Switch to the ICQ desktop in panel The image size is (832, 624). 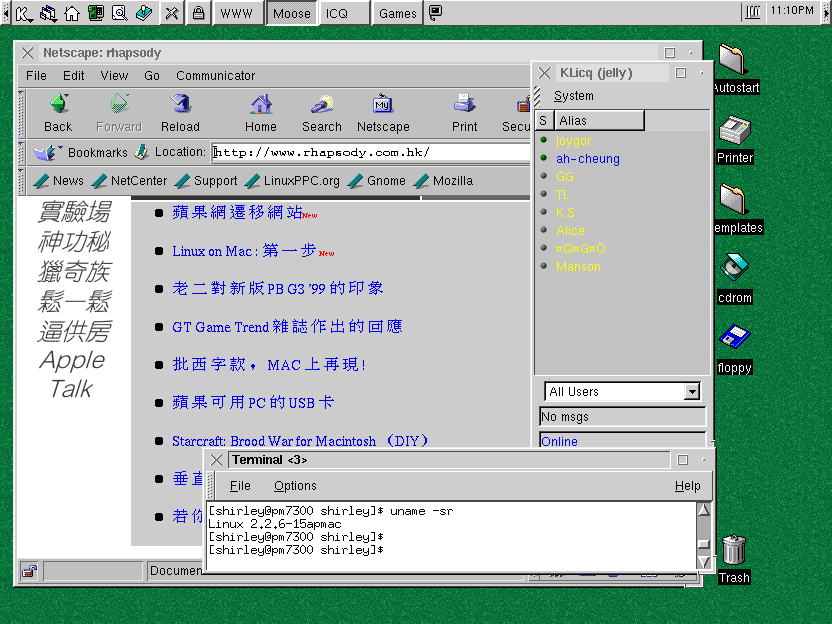pyautogui.click(x=337, y=13)
